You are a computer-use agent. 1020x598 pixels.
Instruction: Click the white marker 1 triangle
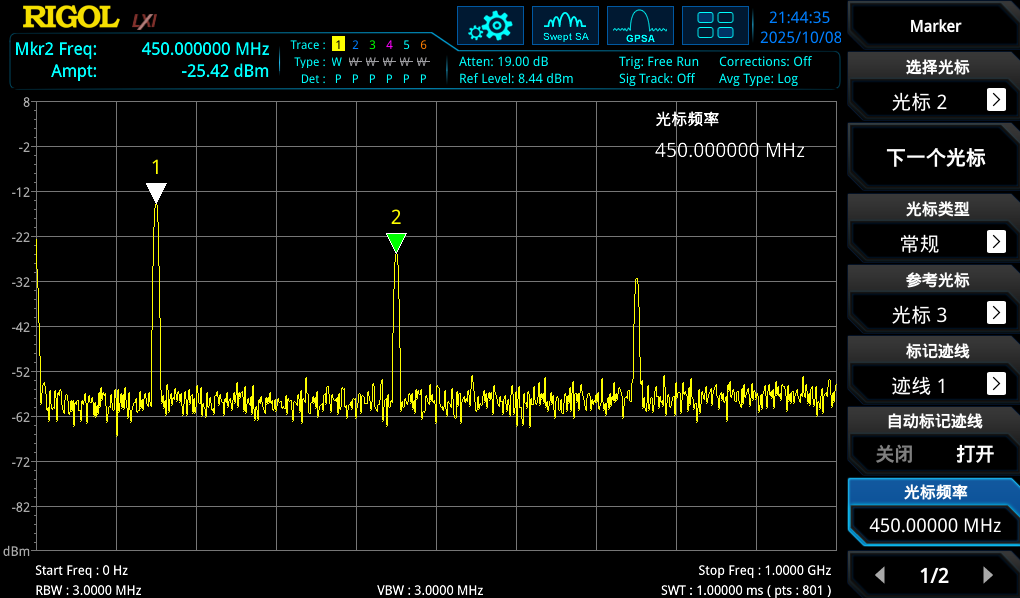tap(156, 193)
